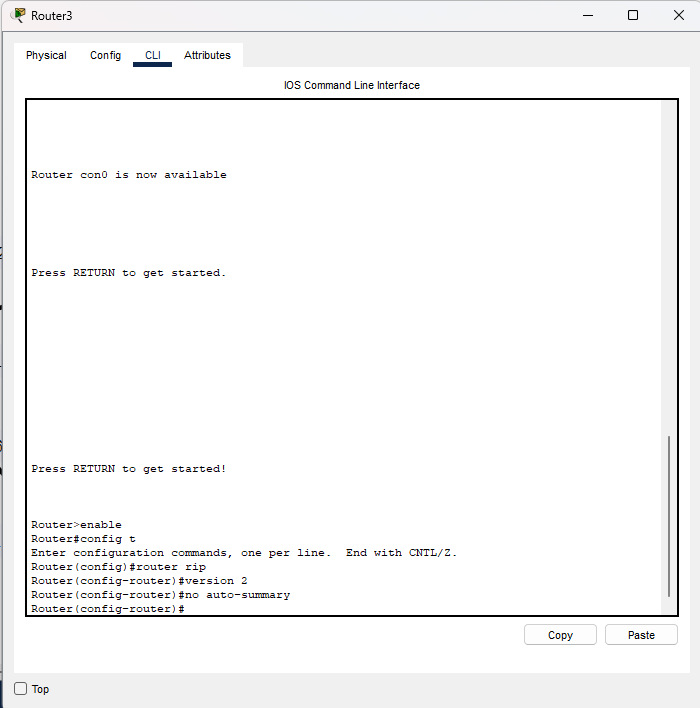Click the 'version 2' command line

point(139,581)
